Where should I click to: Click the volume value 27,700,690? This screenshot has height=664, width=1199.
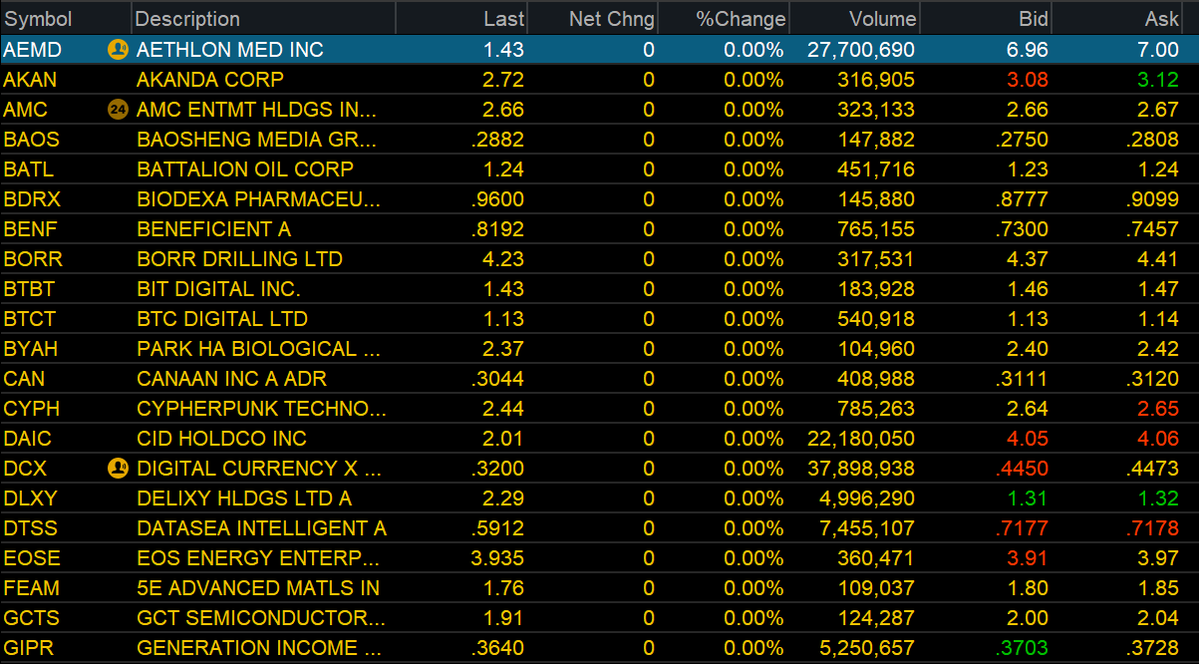coord(861,50)
